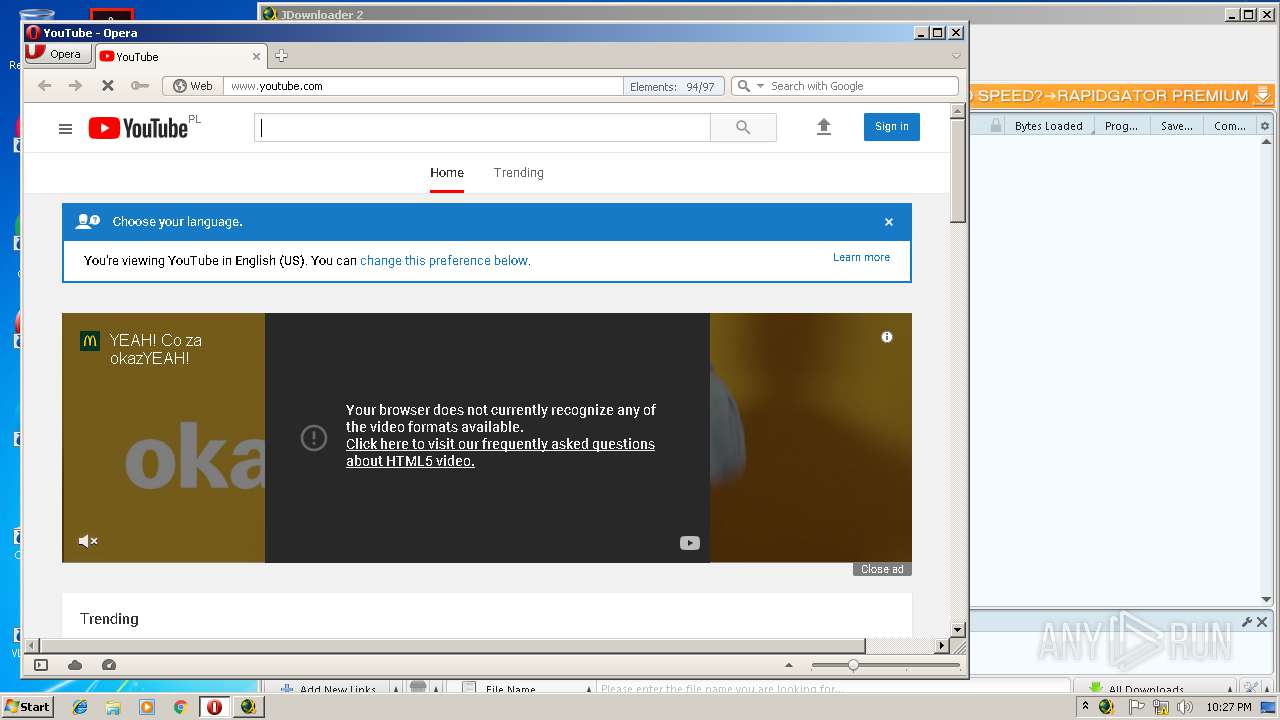The height and width of the screenshot is (720, 1280).
Task: Stop loading the page
Action: pyautogui.click(x=107, y=86)
